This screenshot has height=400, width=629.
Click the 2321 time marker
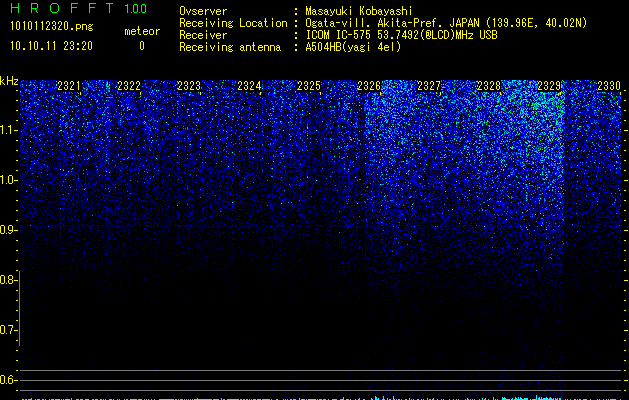click(x=69, y=85)
